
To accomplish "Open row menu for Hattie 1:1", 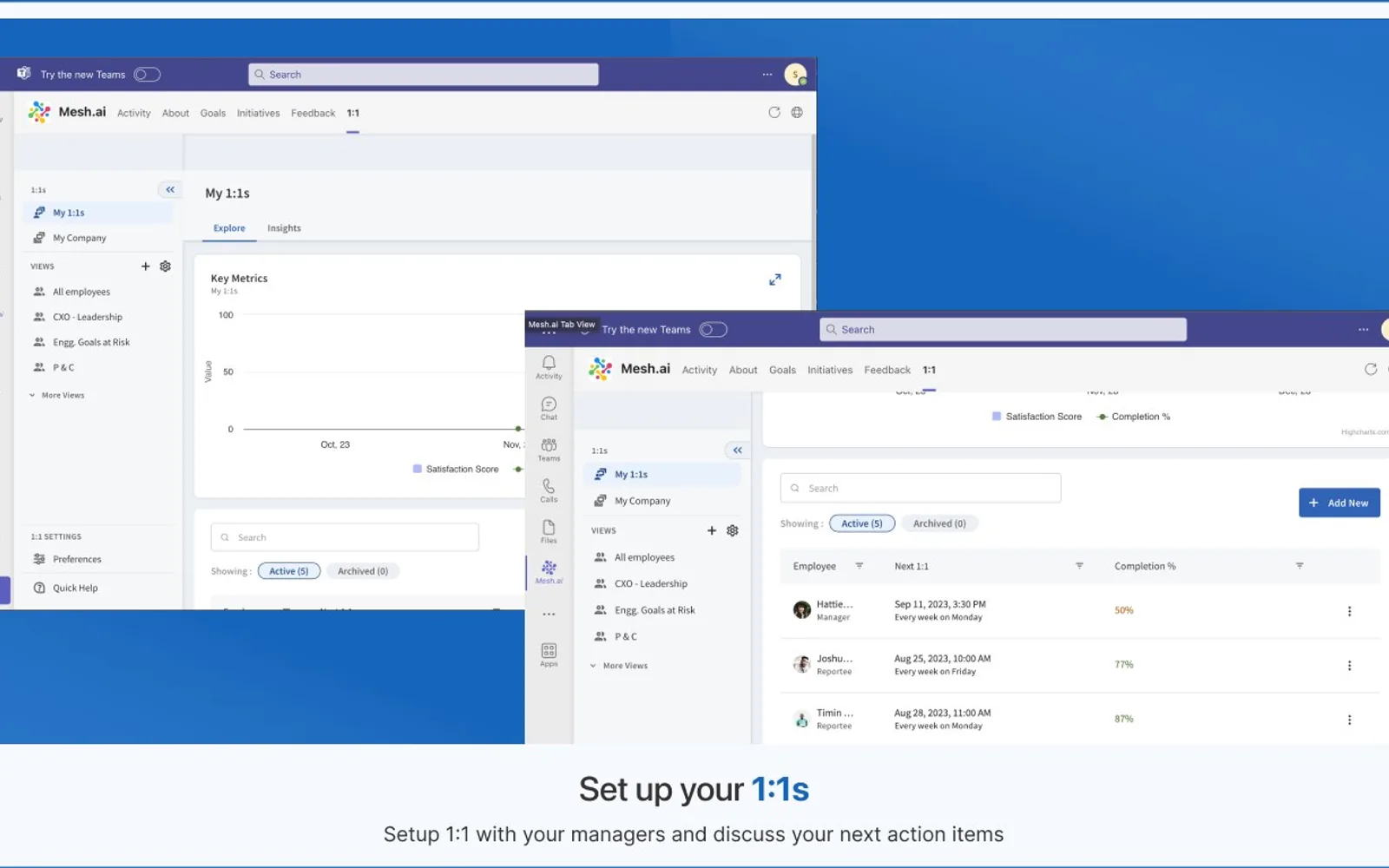I will coord(1349,611).
